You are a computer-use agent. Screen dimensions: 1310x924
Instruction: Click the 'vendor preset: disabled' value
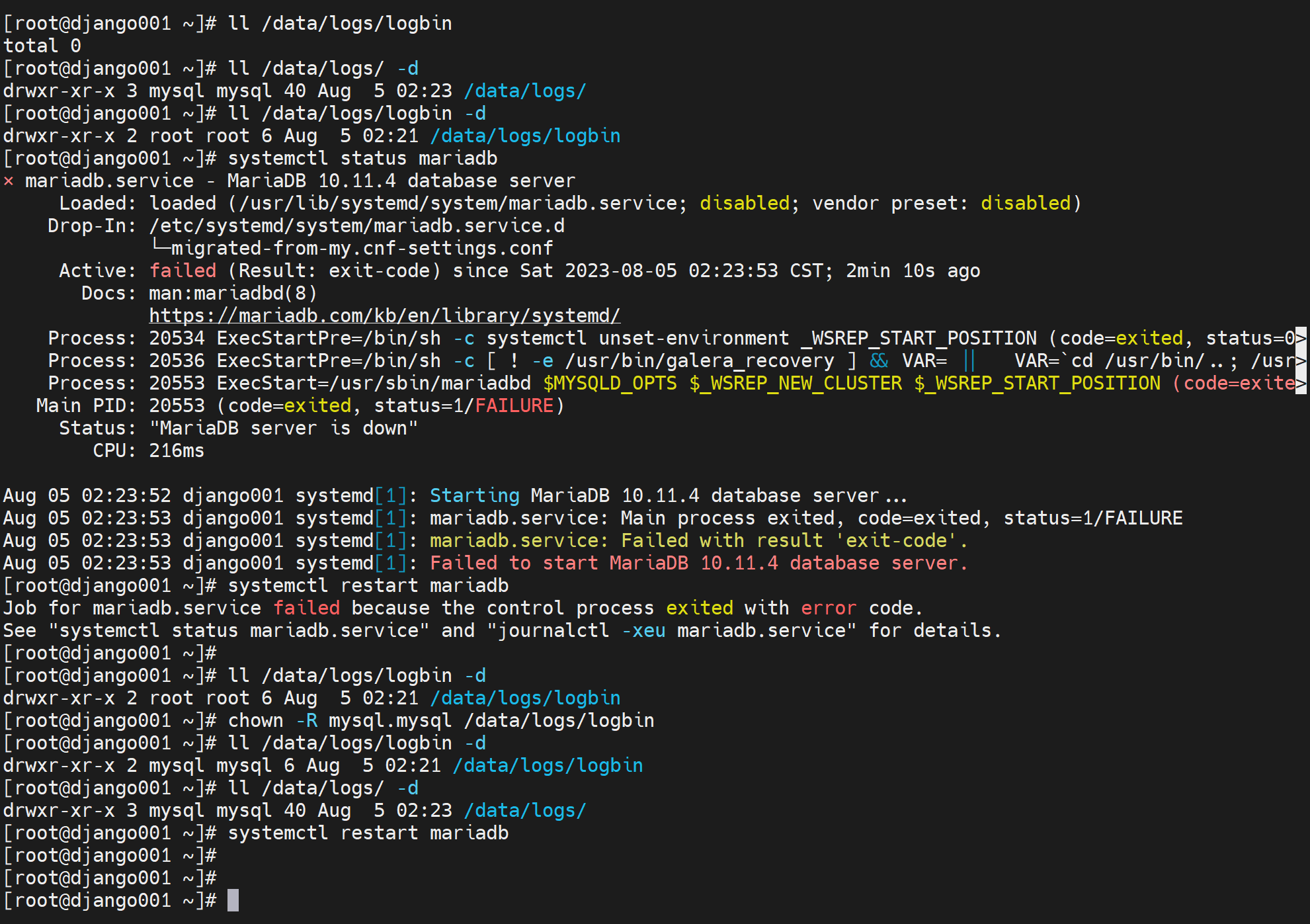1025,203
